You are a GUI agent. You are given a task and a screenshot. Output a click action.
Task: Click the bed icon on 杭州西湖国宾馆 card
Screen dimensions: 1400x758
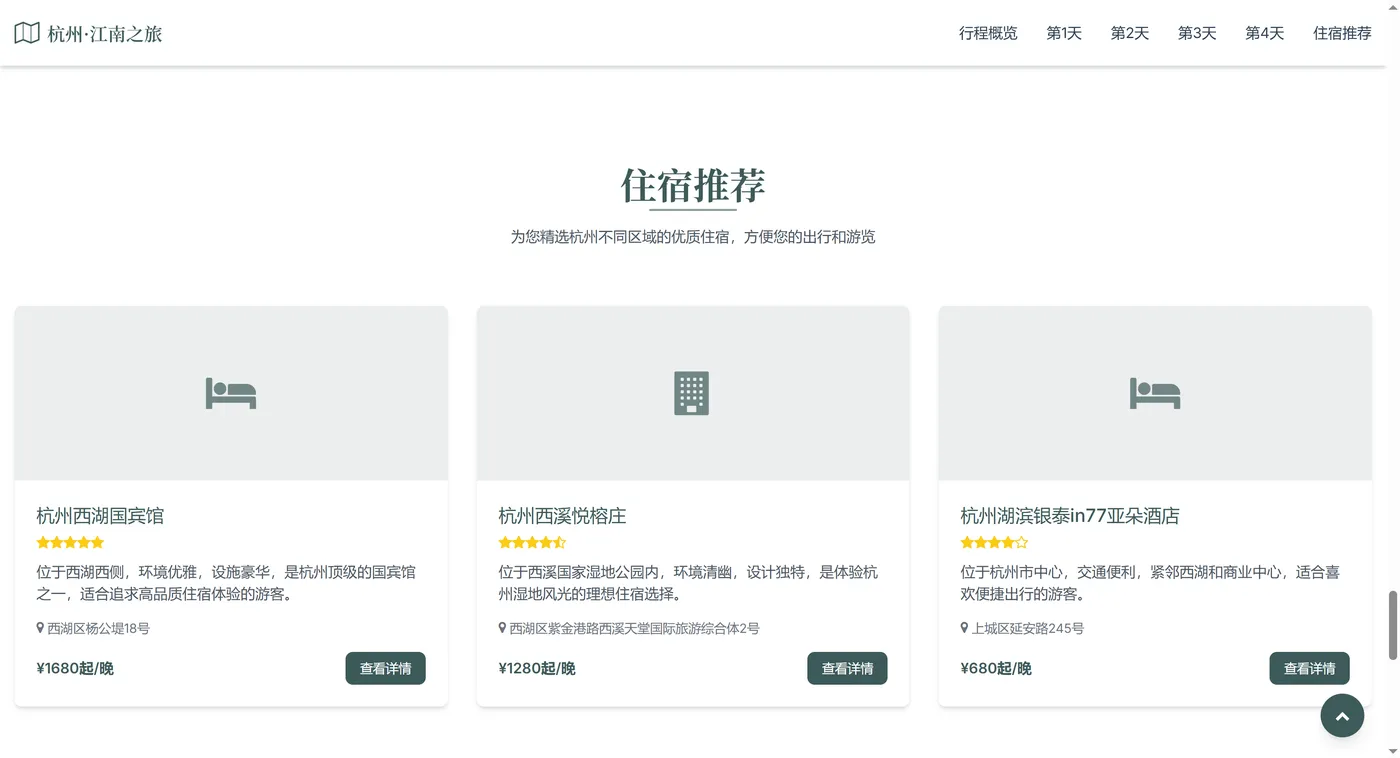[x=231, y=393]
